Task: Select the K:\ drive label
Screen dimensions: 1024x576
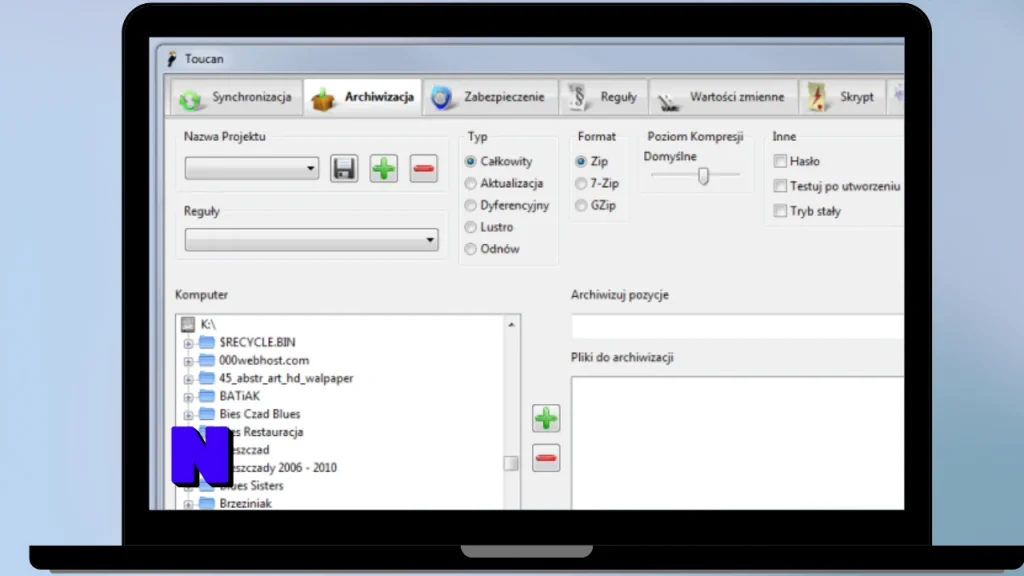Action: (x=208, y=324)
